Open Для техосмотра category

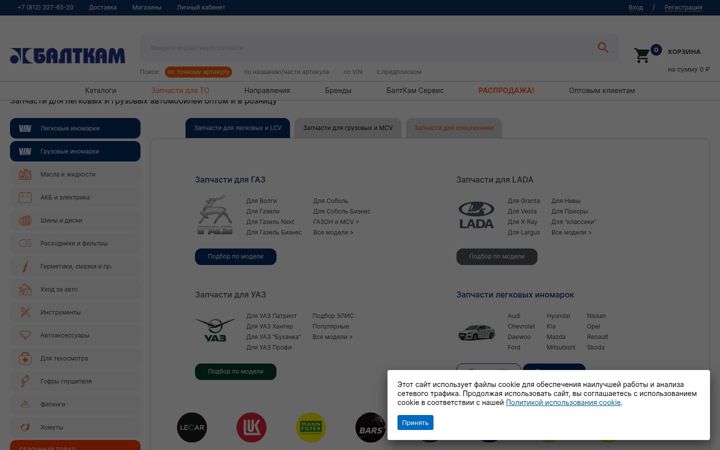[75, 358]
